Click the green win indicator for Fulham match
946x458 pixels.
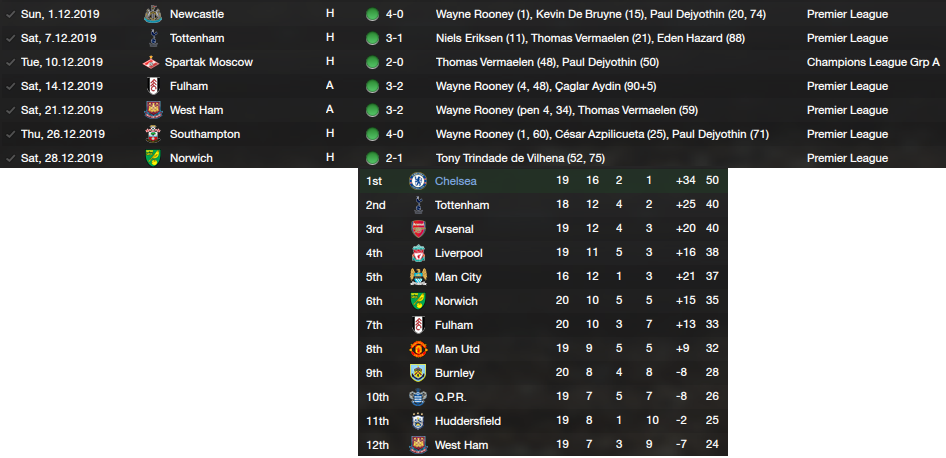(372, 86)
